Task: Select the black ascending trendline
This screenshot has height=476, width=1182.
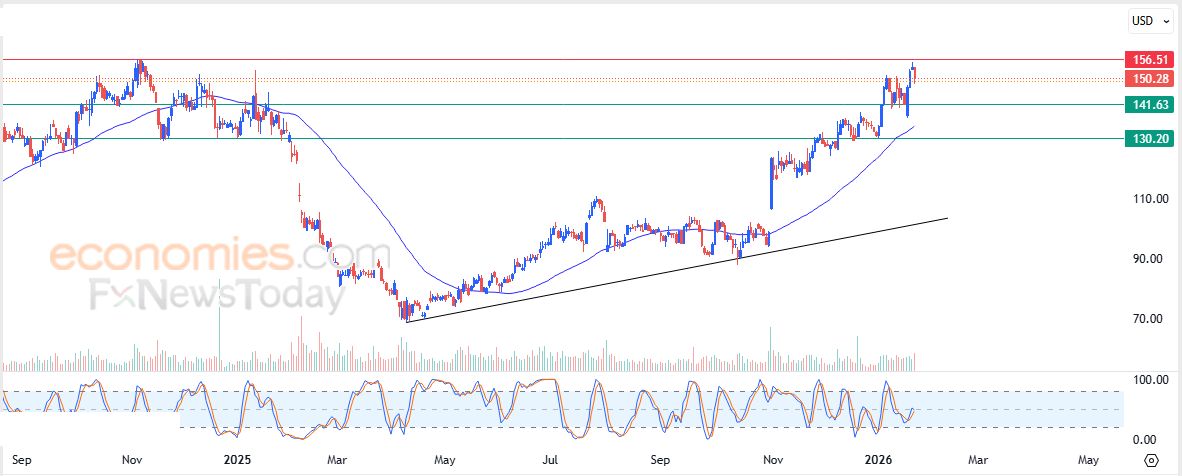Action: tap(677, 270)
